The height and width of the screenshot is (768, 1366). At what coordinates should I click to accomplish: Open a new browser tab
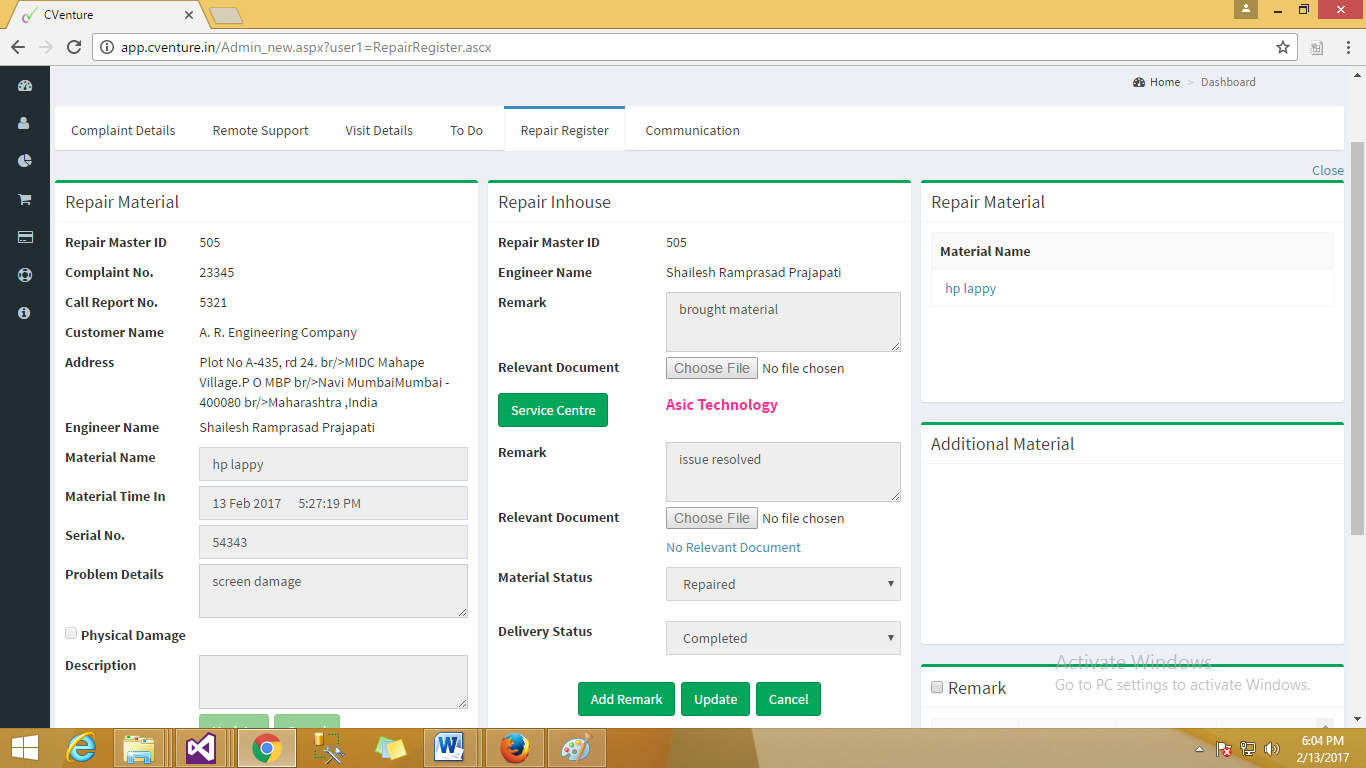(225, 15)
